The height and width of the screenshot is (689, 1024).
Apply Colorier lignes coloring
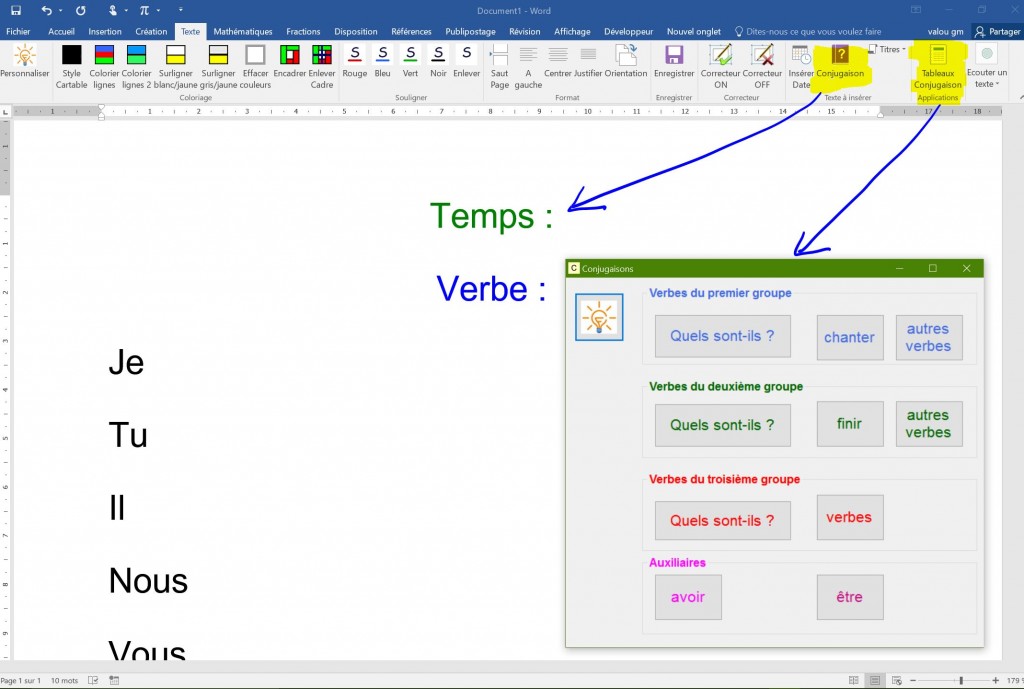[104, 55]
